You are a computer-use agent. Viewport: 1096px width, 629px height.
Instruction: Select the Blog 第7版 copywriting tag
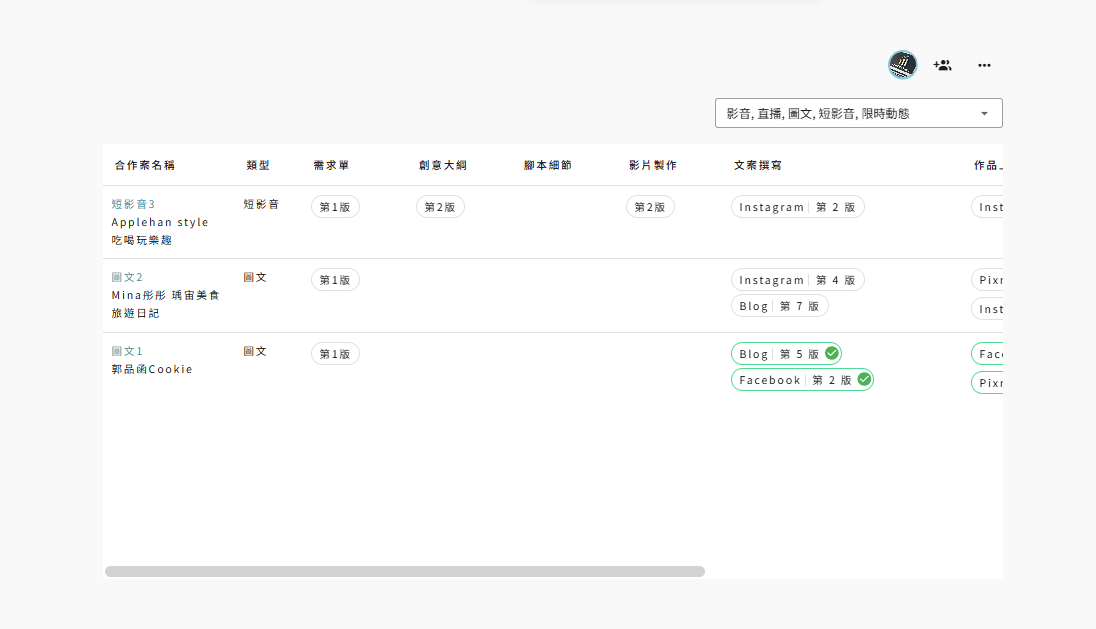tap(779, 306)
